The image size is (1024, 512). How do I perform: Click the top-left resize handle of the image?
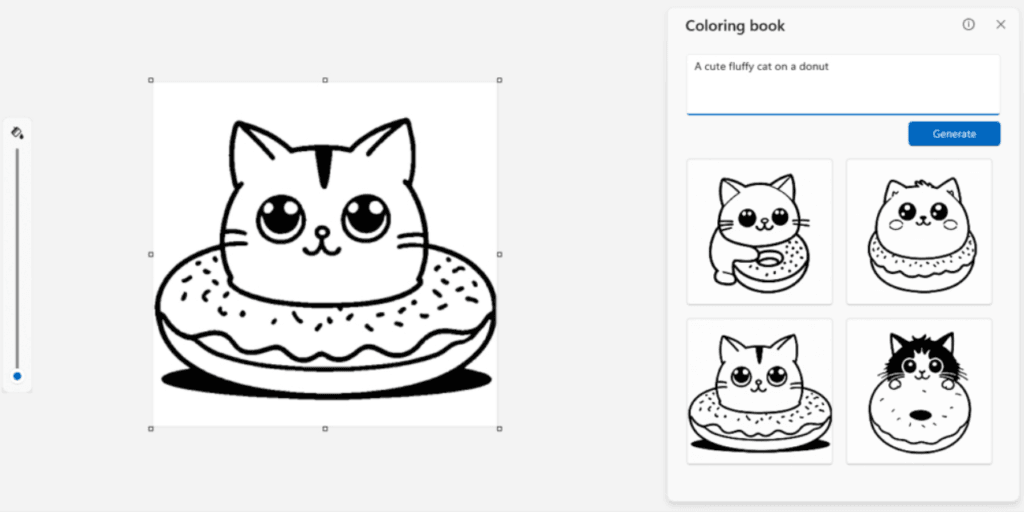(x=151, y=80)
